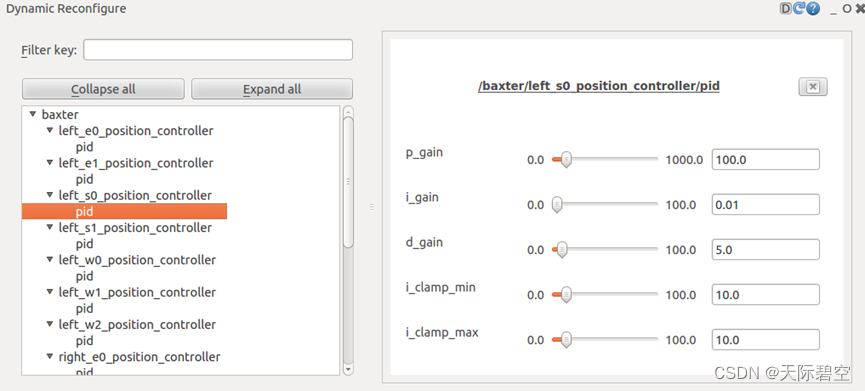The image size is (865, 391).
Task: Collapse the baxter tree node
Action: [33, 114]
